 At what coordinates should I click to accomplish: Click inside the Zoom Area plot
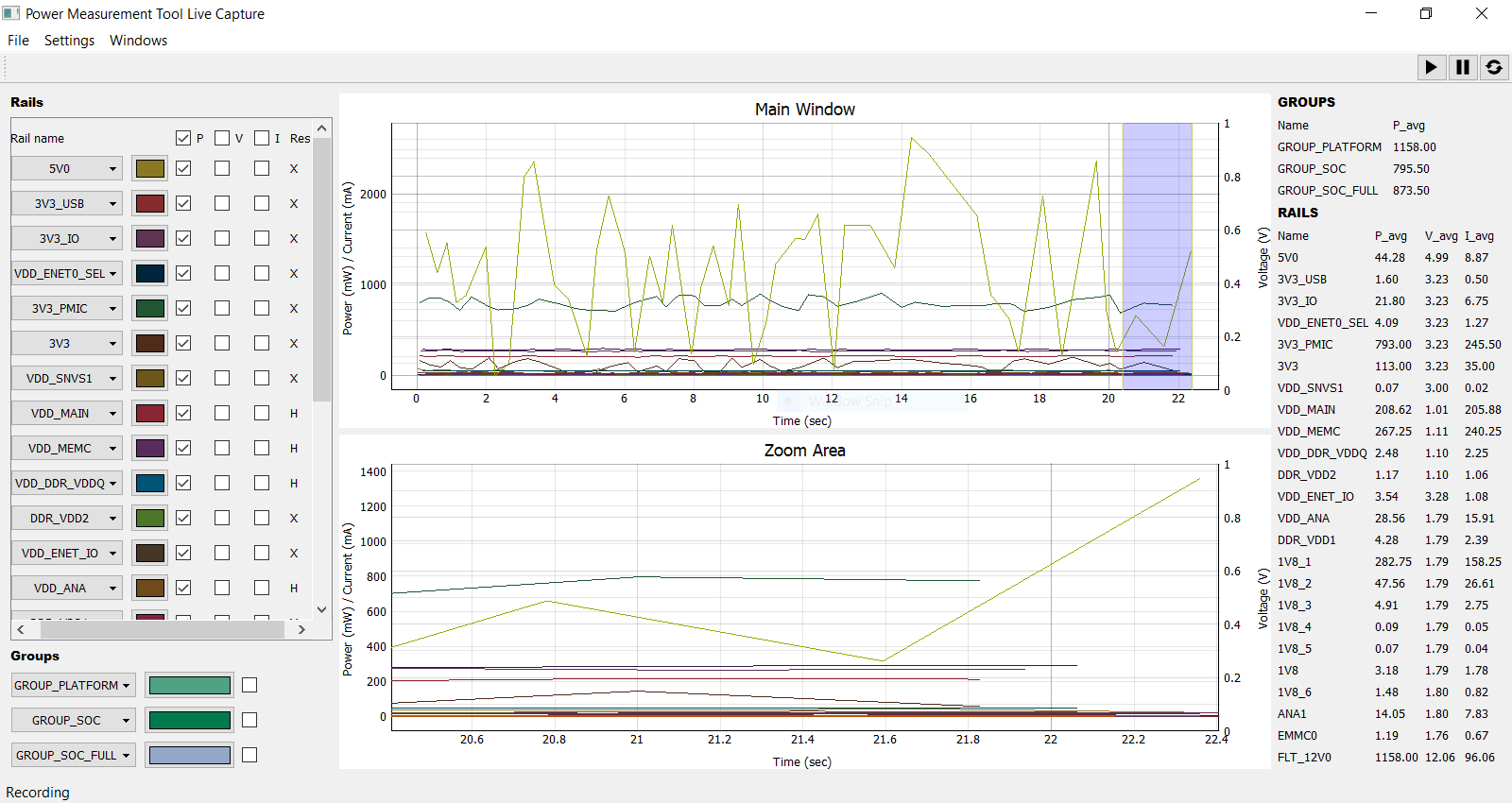point(804,595)
